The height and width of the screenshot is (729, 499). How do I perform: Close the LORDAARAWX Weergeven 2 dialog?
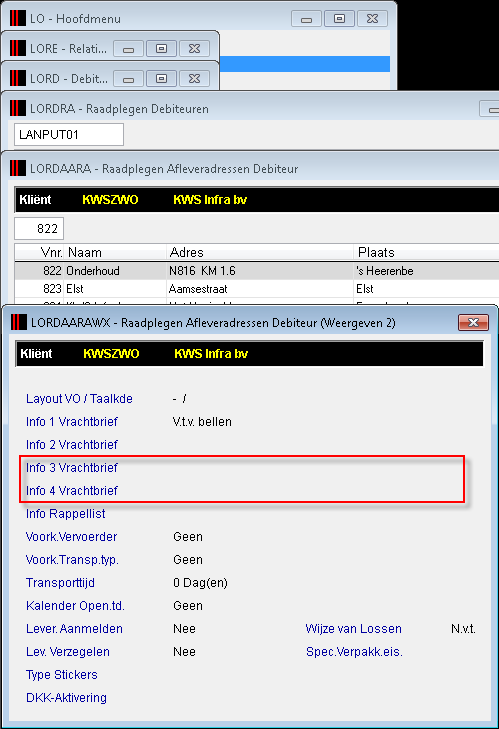[473, 322]
